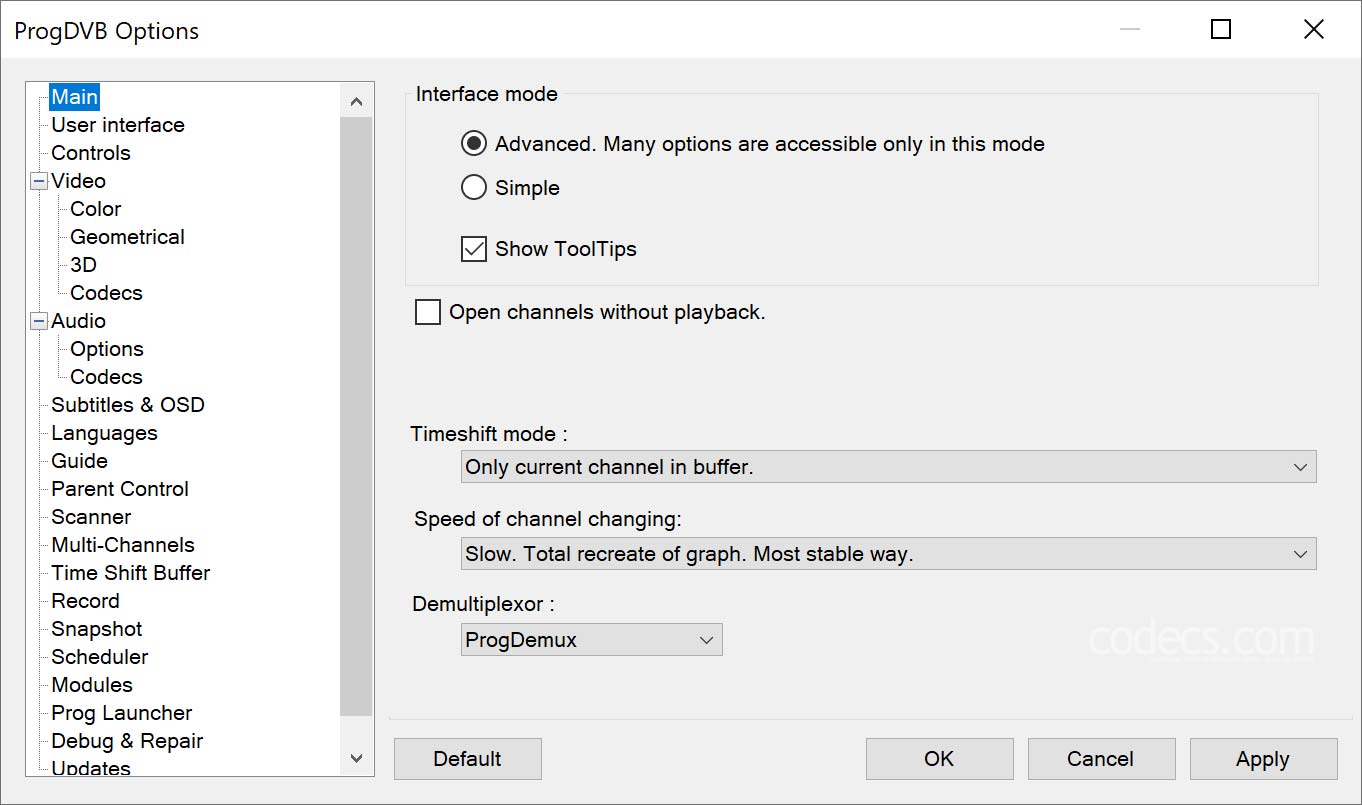Open Debug & Repair settings

pyautogui.click(x=127, y=741)
